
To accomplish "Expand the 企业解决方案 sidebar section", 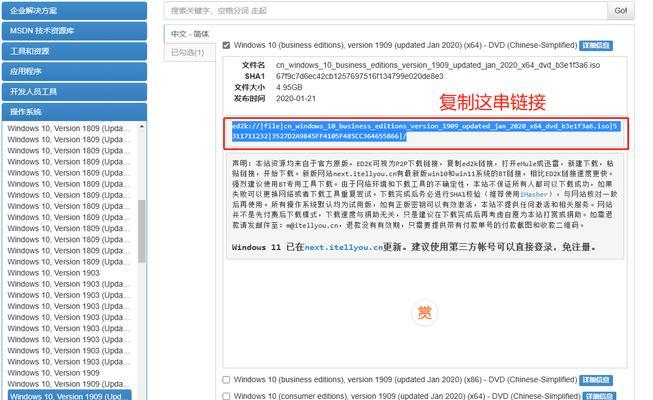I will [x=74, y=10].
